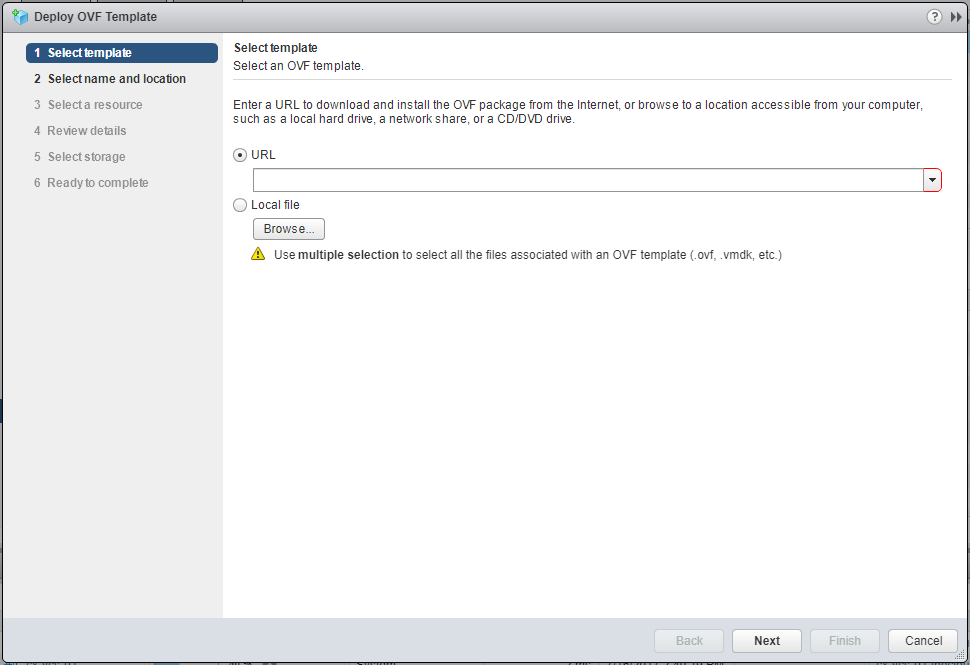The image size is (970, 665).
Task: Select the Local file radio button
Action: tap(240, 205)
